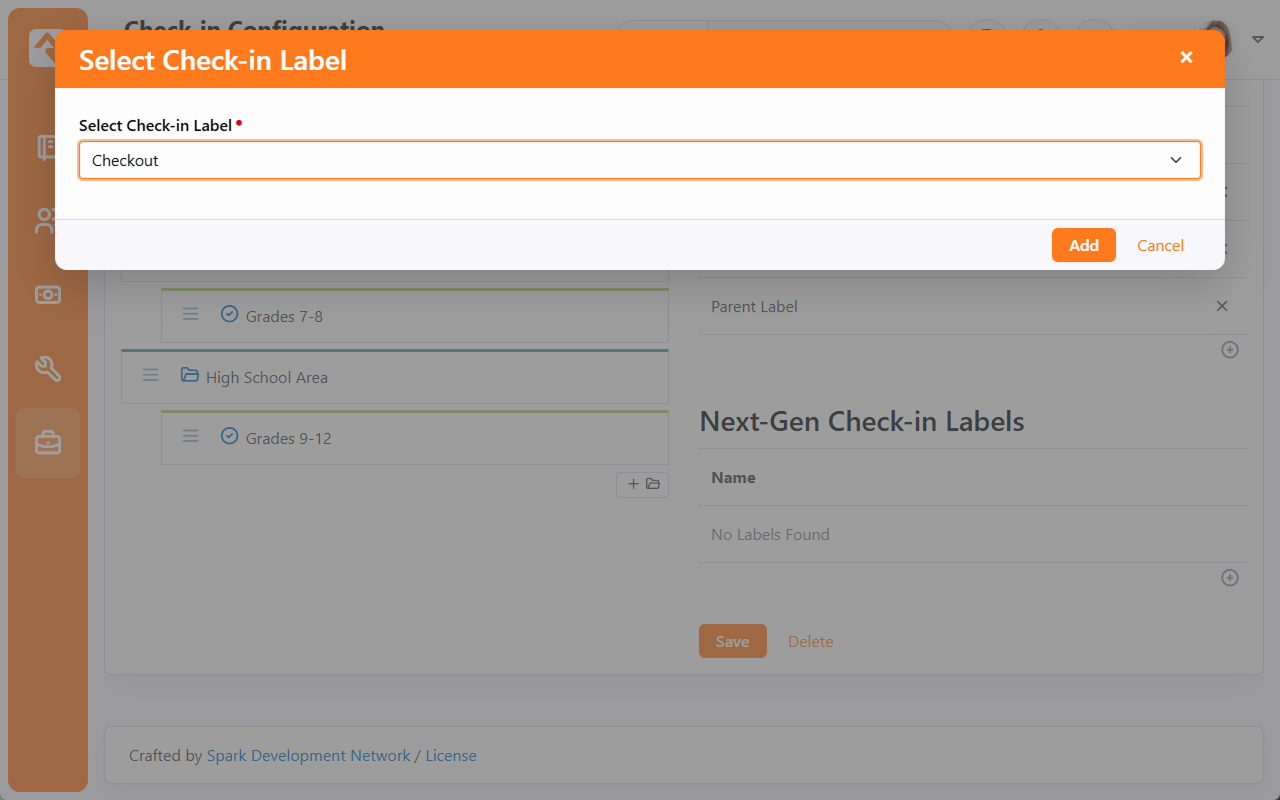Save the check-in configuration

click(x=732, y=641)
